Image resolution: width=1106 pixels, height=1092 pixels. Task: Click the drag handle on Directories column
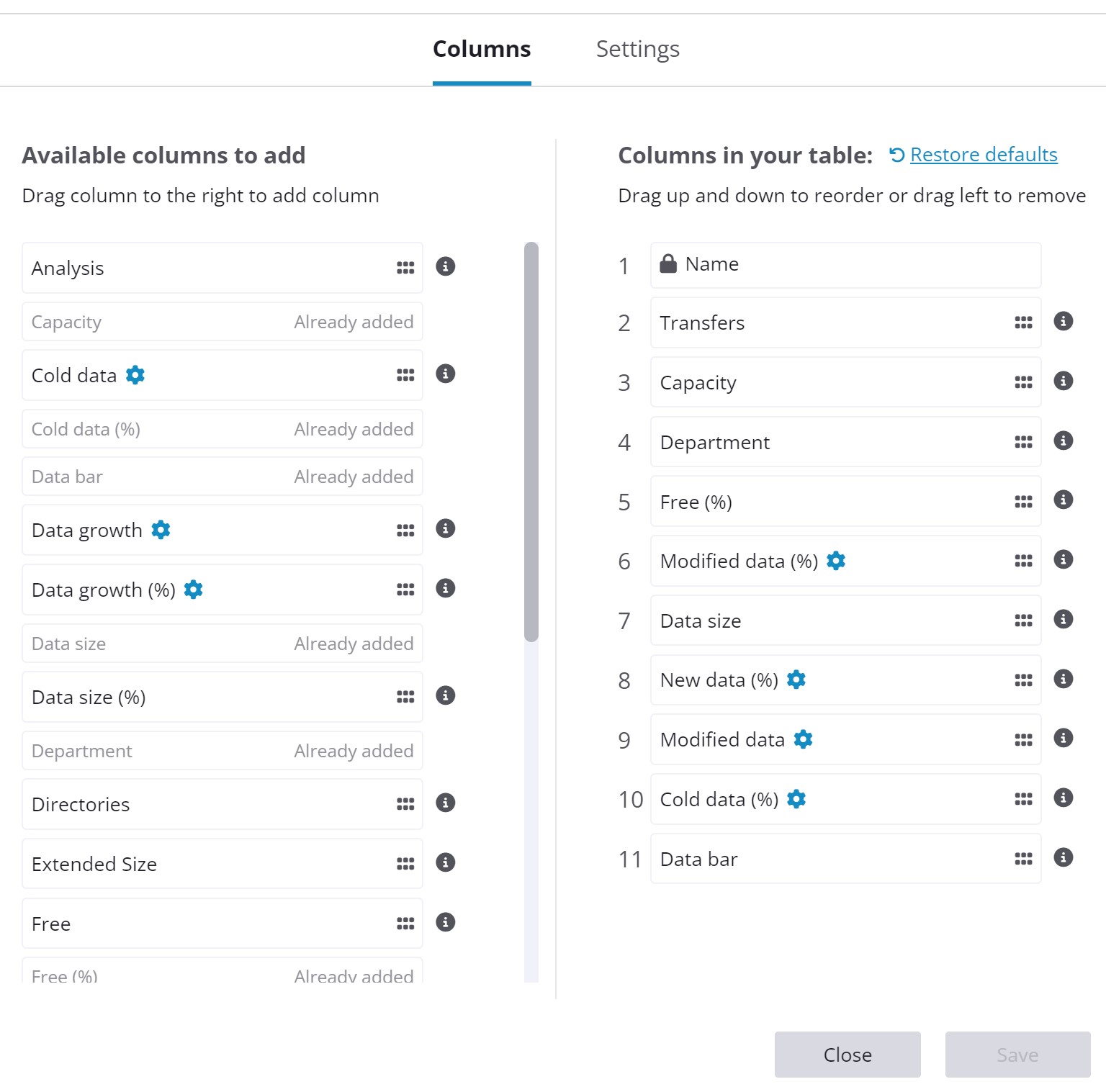tap(405, 804)
